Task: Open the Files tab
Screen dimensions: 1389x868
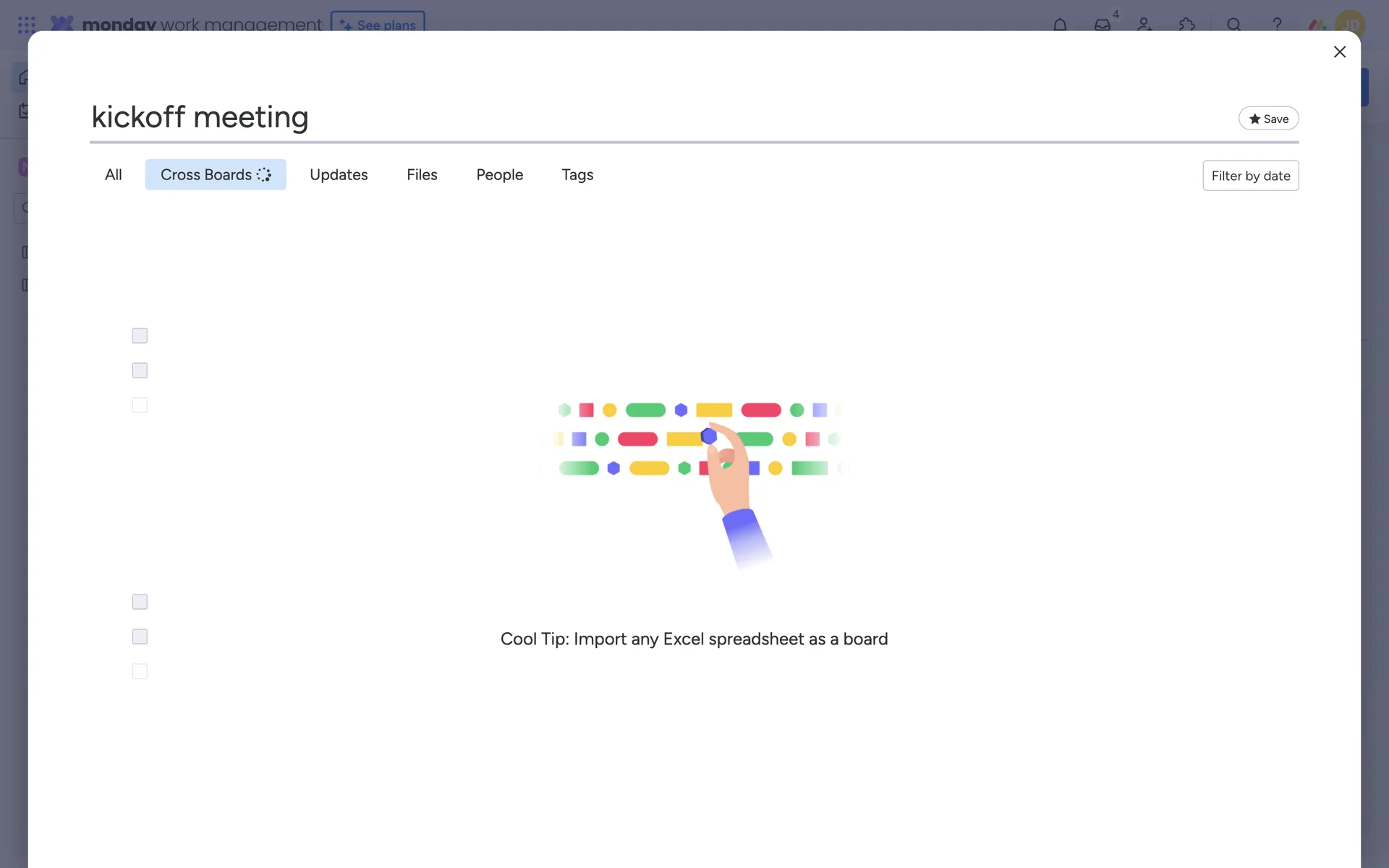Action: pyautogui.click(x=422, y=175)
